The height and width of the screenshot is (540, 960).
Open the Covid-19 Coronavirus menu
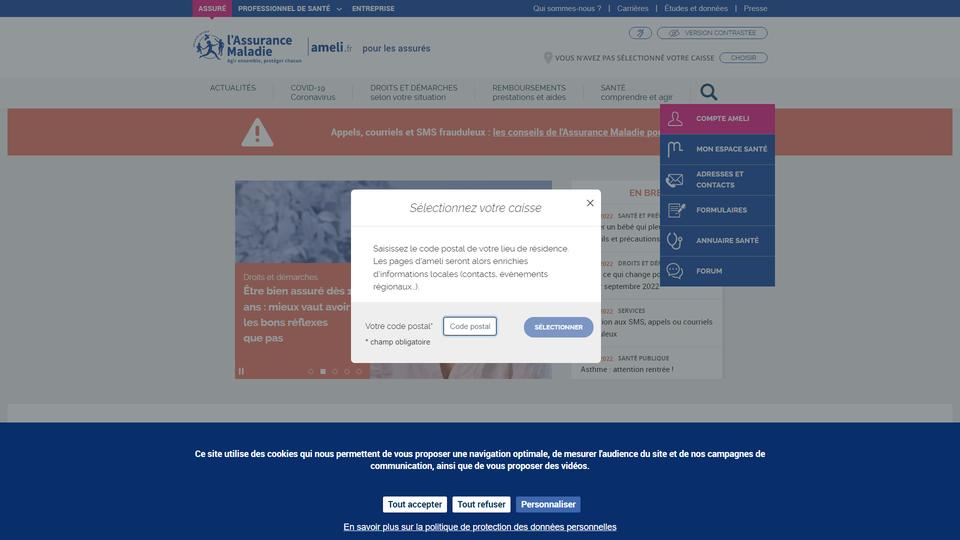point(313,92)
